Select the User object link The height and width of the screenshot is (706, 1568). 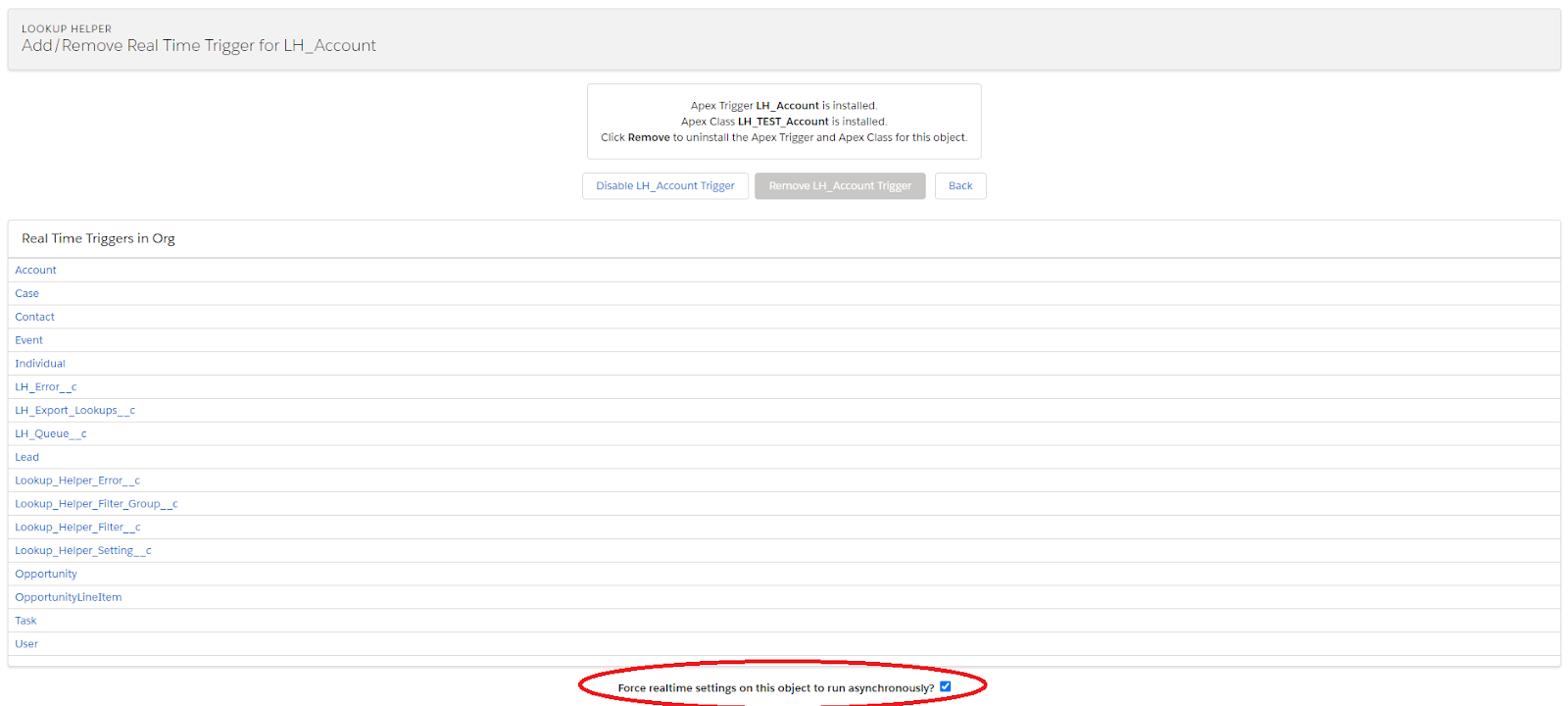click(x=26, y=644)
